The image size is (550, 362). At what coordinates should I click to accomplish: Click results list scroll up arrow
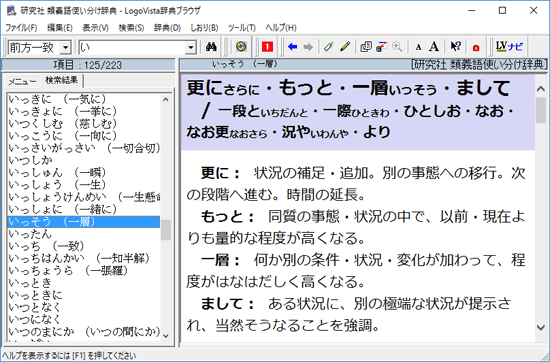pyautogui.click(x=166, y=100)
